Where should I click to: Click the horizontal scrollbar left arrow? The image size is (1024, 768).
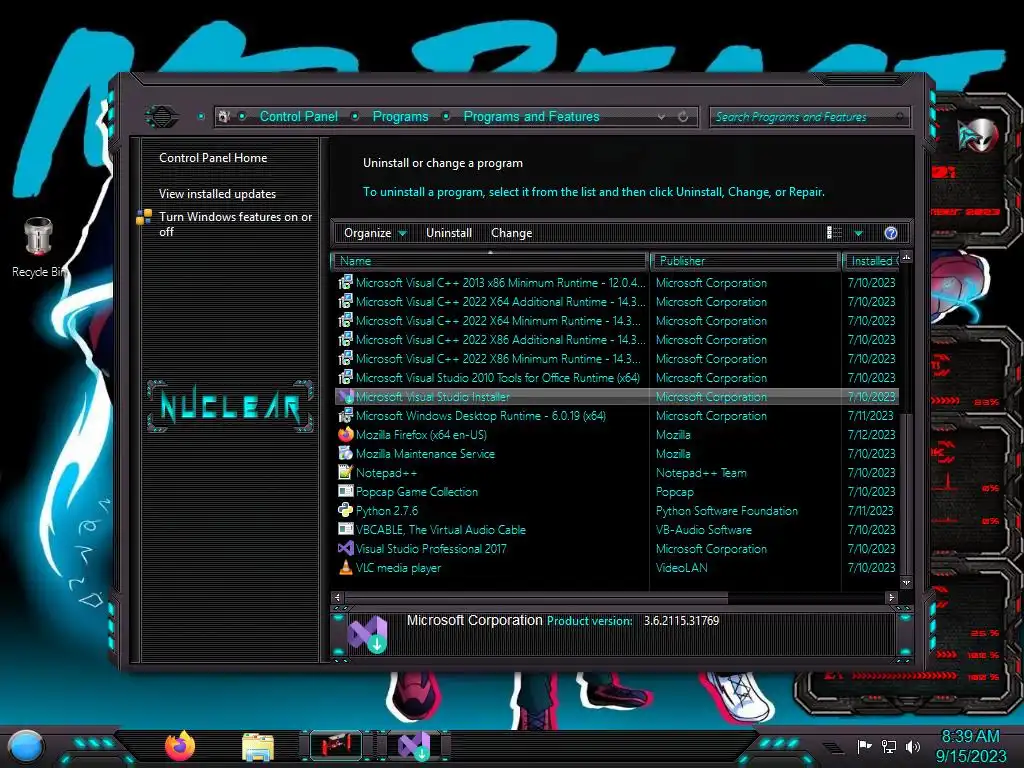pyautogui.click(x=337, y=597)
